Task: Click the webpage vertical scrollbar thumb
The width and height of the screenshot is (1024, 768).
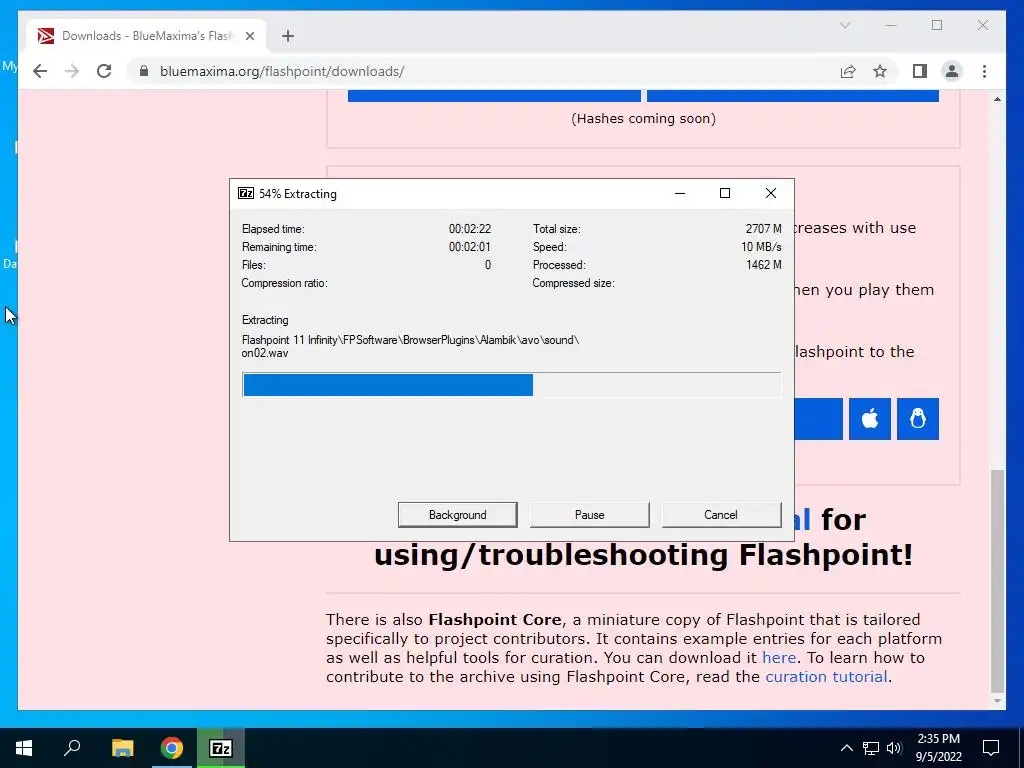Action: (997, 581)
